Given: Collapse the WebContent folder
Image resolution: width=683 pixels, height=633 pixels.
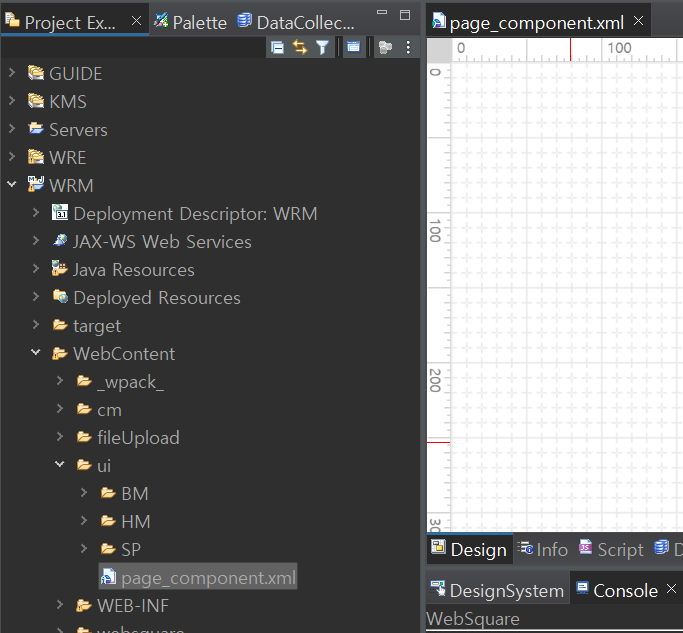Looking at the screenshot, I should coord(36,352).
